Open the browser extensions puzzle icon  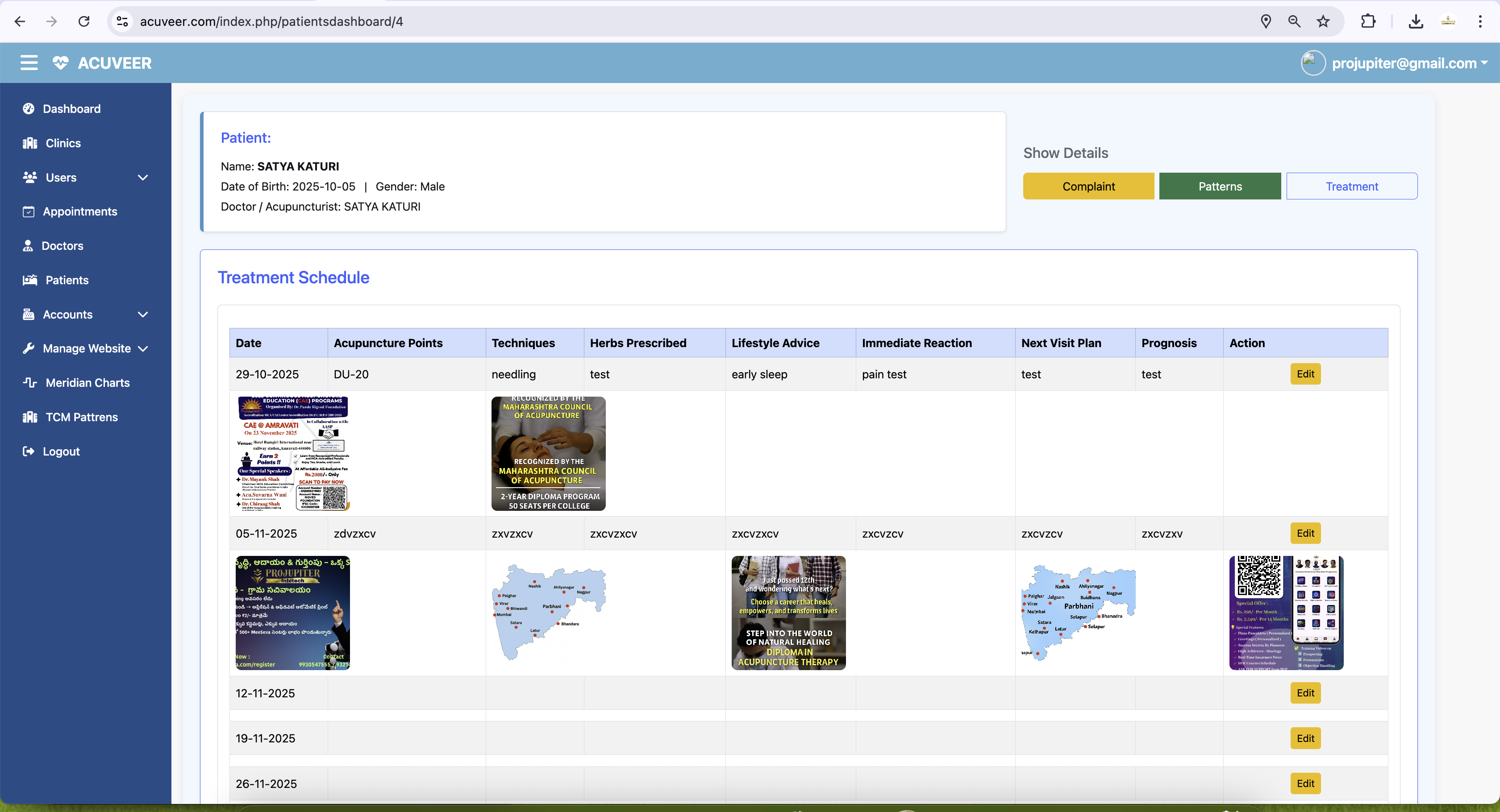pyautogui.click(x=1368, y=21)
